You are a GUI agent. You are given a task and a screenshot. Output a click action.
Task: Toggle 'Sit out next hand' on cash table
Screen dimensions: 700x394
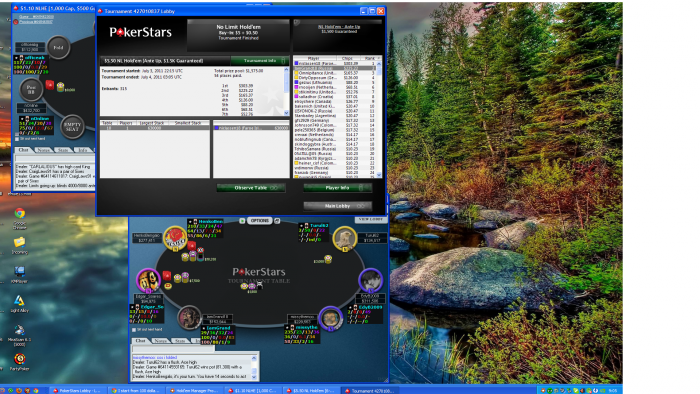click(x=17, y=139)
